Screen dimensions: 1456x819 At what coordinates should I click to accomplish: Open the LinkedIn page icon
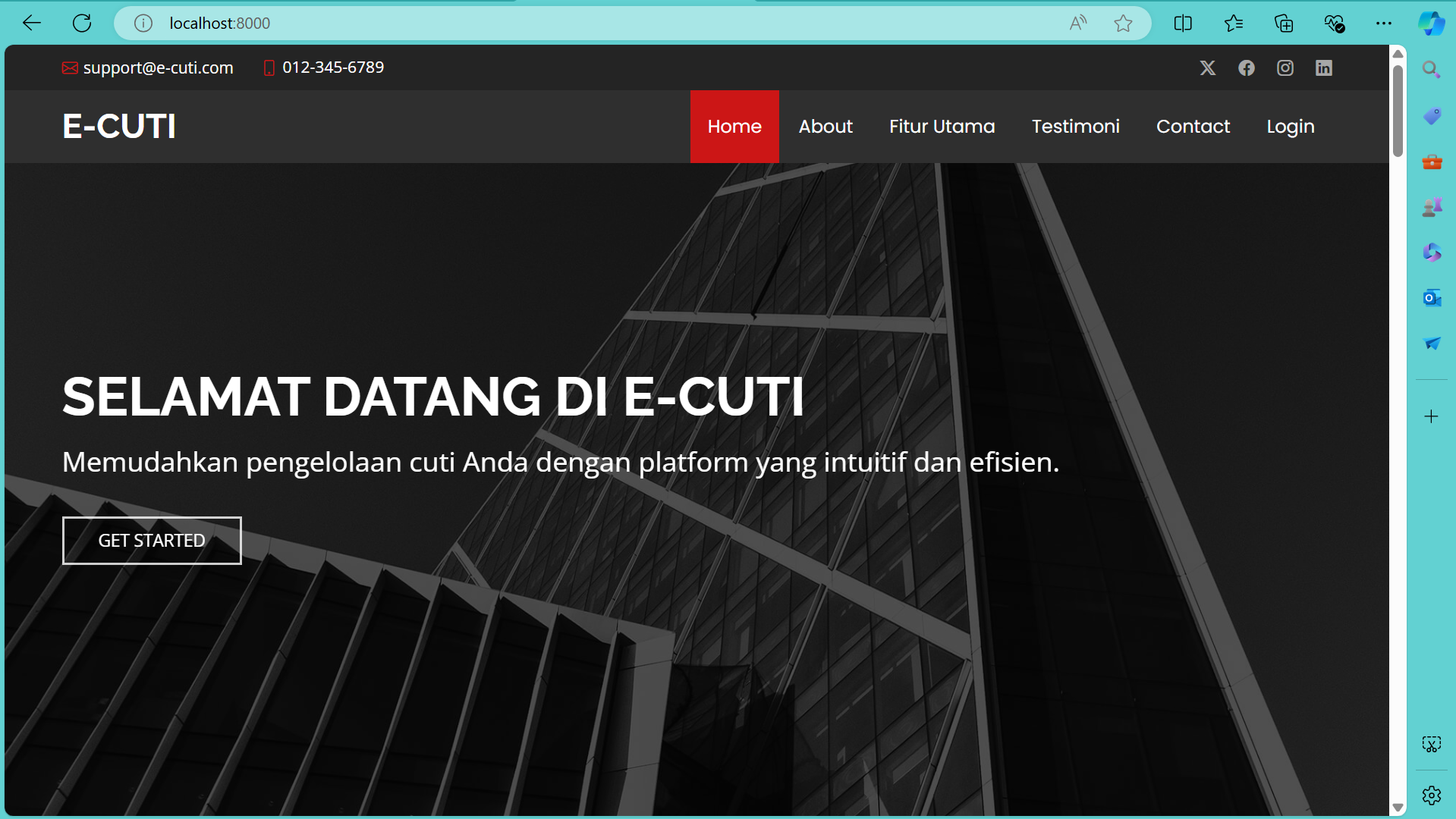pos(1324,67)
